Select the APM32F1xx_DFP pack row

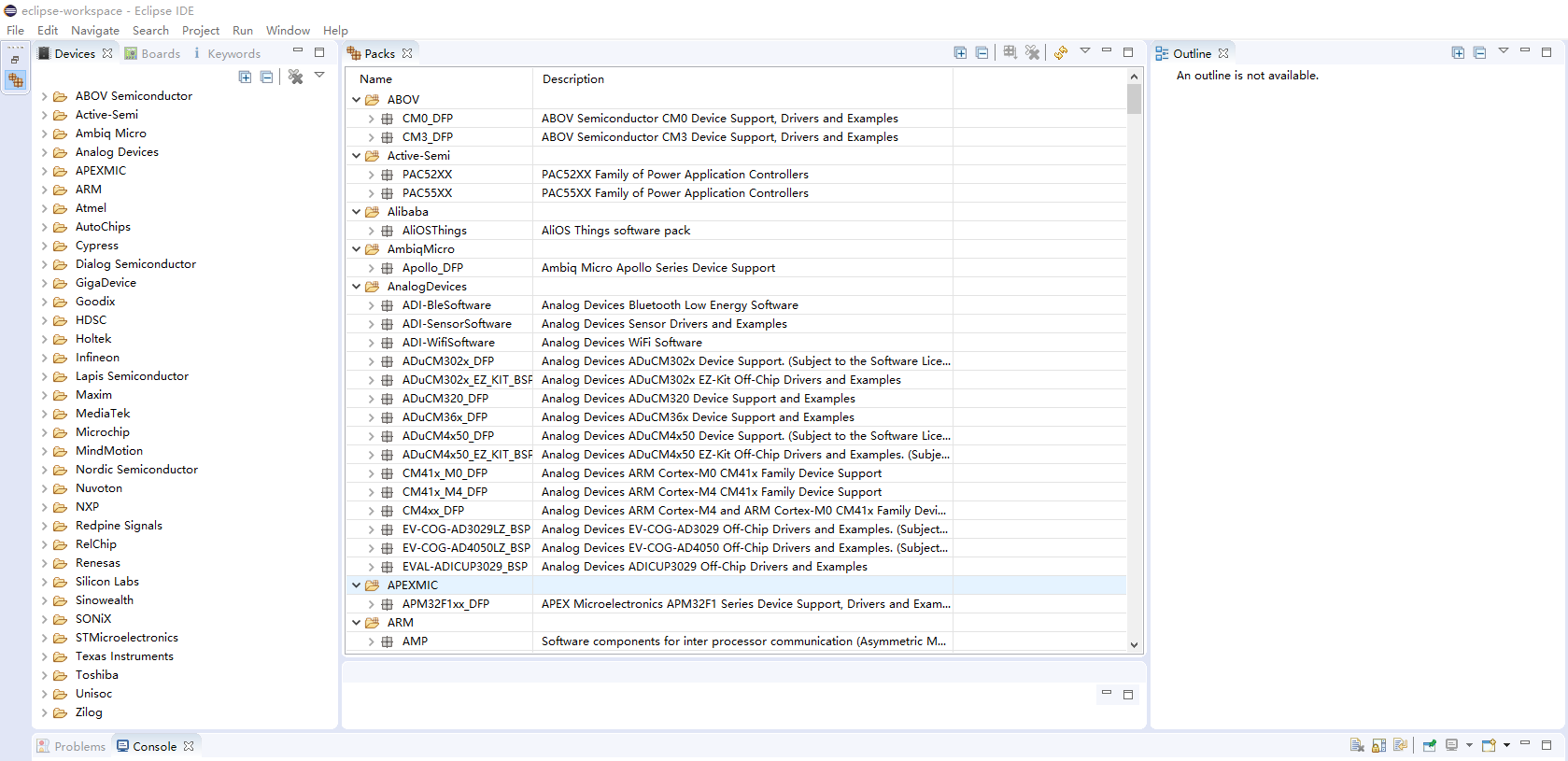click(736, 604)
